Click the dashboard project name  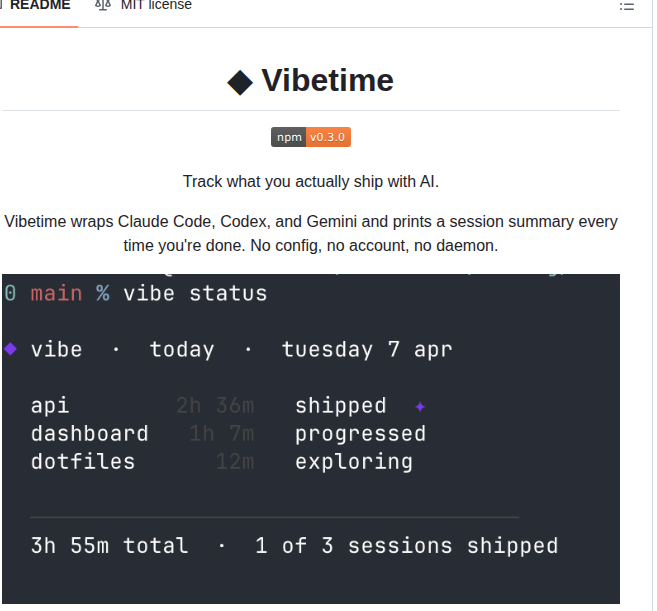pos(90,433)
